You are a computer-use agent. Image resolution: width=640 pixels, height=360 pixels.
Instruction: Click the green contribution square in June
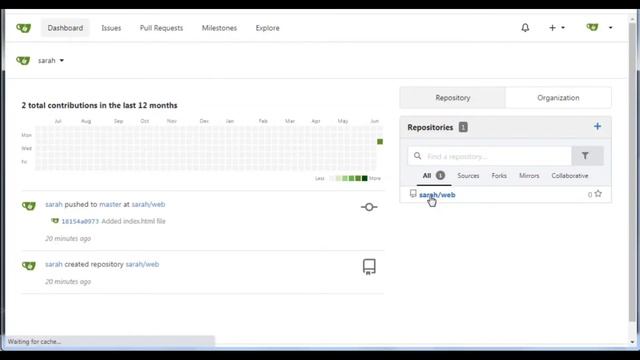(380, 142)
